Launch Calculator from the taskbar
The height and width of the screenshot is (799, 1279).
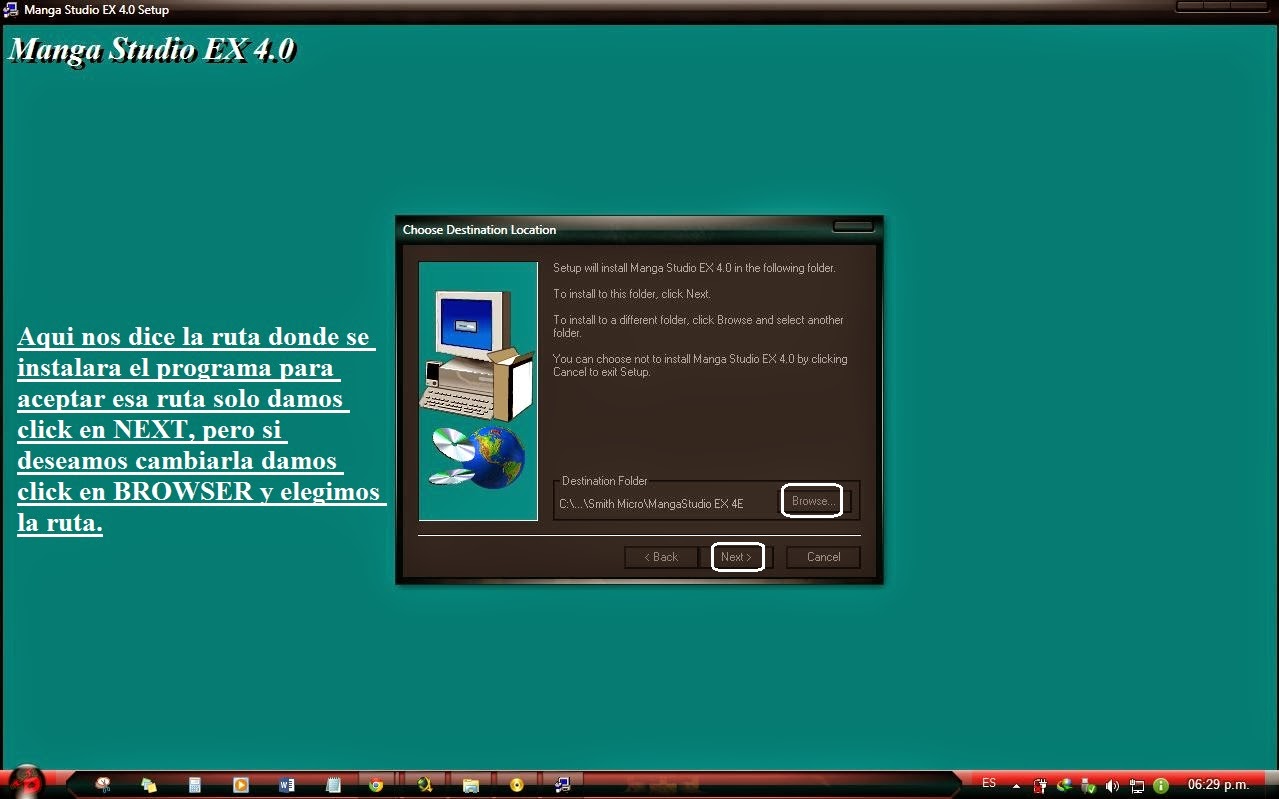coord(195,785)
